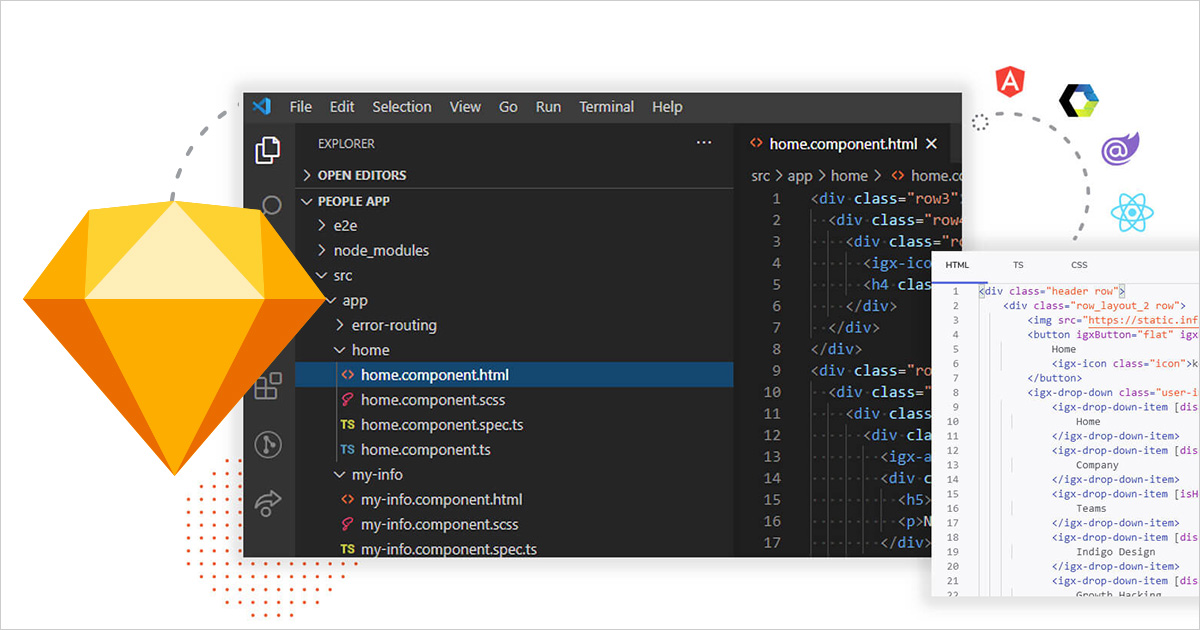This screenshot has width=1200, height=630.
Task: Click the Explorer more actions ellipsis
Action: click(x=704, y=143)
